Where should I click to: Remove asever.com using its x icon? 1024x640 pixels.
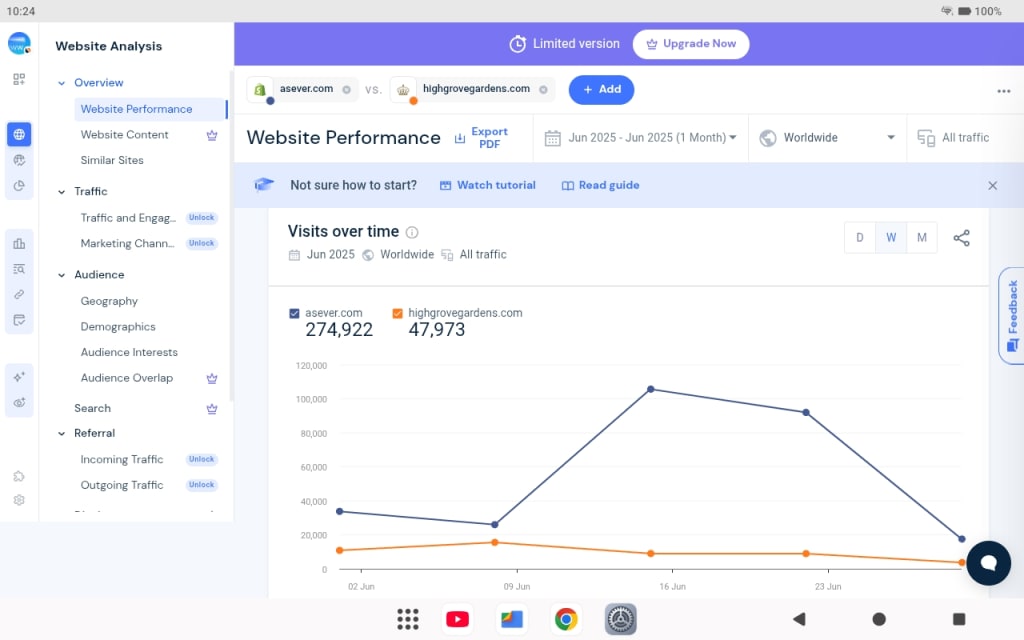pos(346,89)
